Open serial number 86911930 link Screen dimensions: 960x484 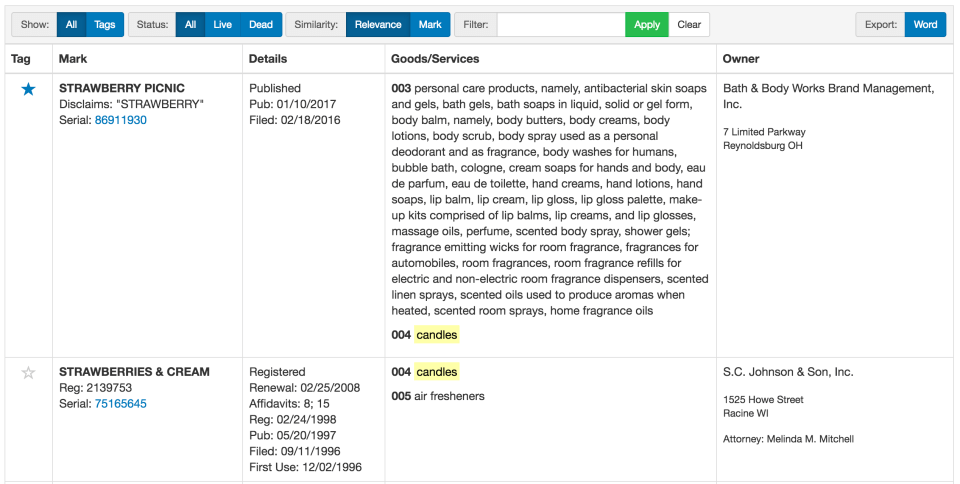coord(120,120)
